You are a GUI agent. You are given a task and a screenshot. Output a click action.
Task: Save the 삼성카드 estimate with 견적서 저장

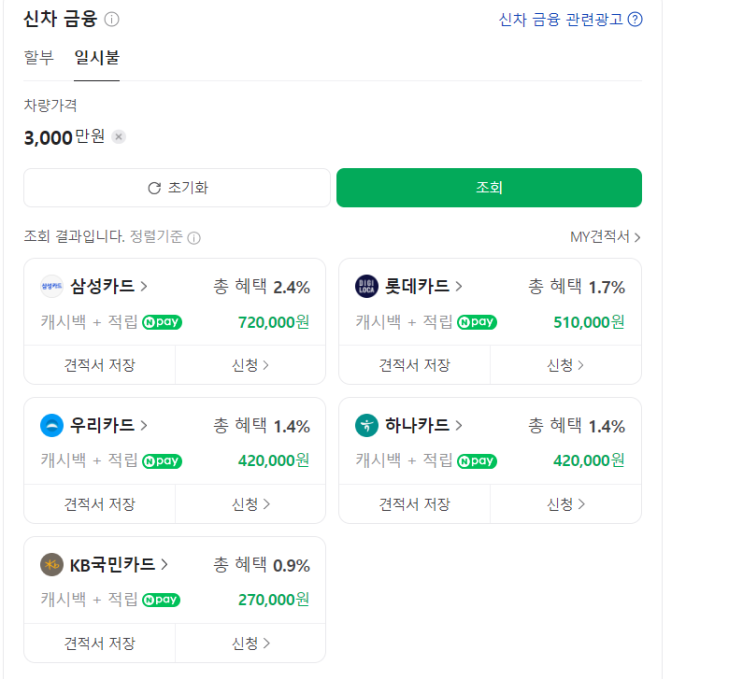click(x=100, y=365)
